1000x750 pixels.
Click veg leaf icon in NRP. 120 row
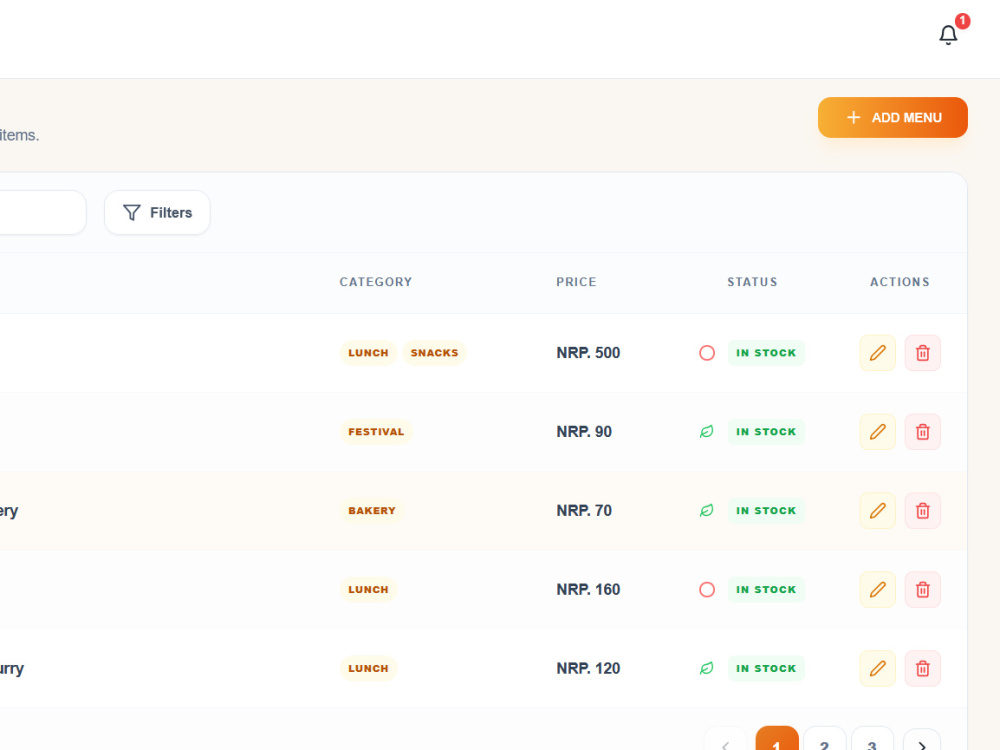pos(707,668)
